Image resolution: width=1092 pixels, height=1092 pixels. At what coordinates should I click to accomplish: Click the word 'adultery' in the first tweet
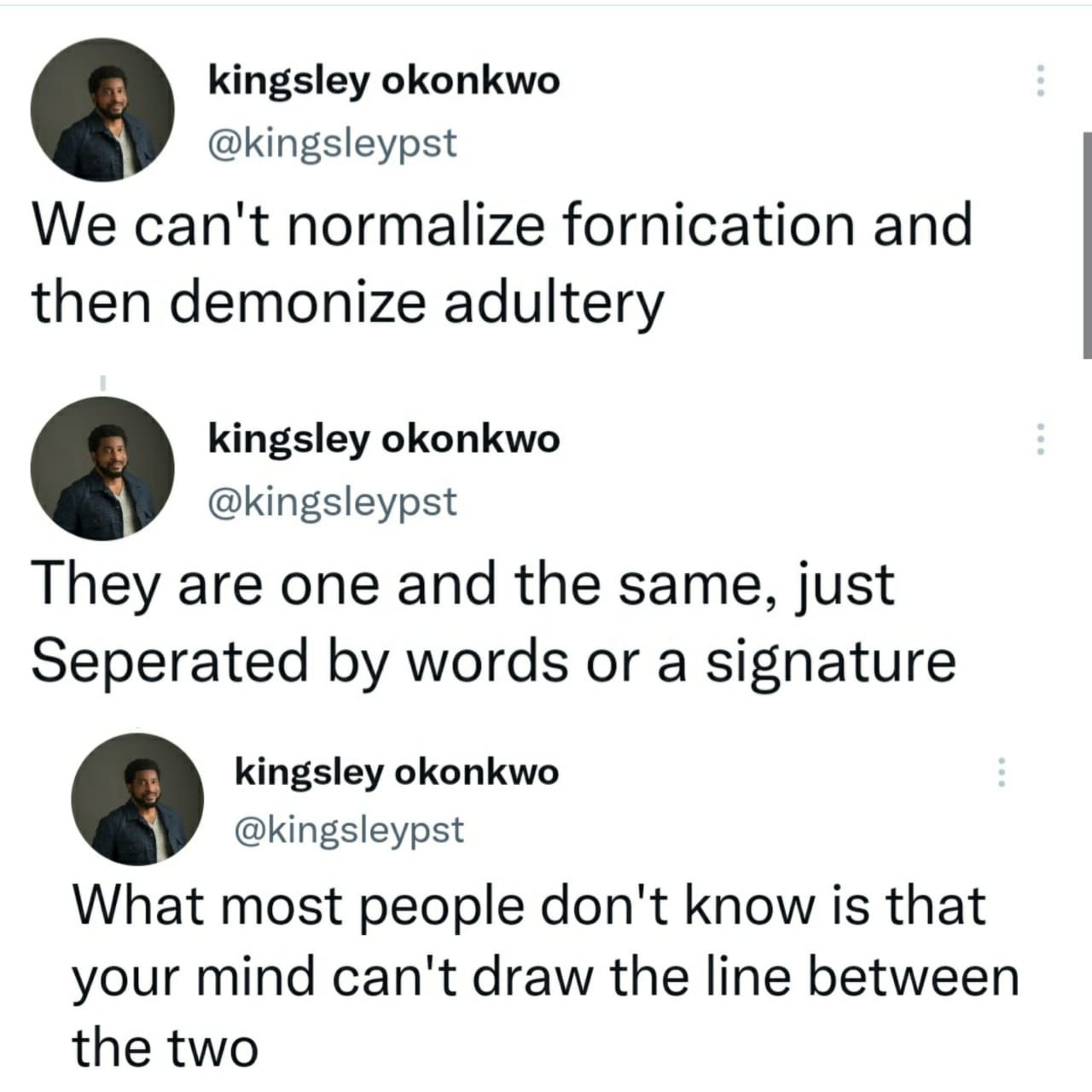(x=553, y=304)
